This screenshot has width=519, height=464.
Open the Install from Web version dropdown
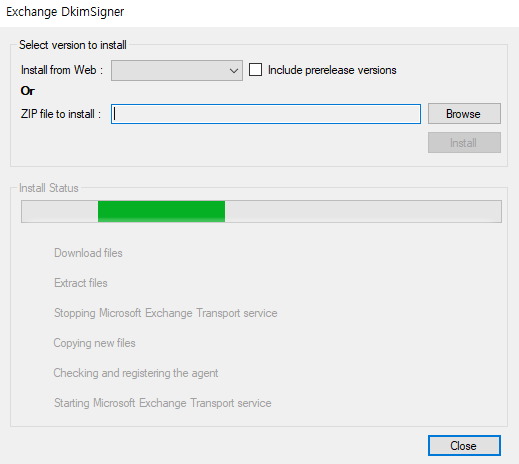177,70
